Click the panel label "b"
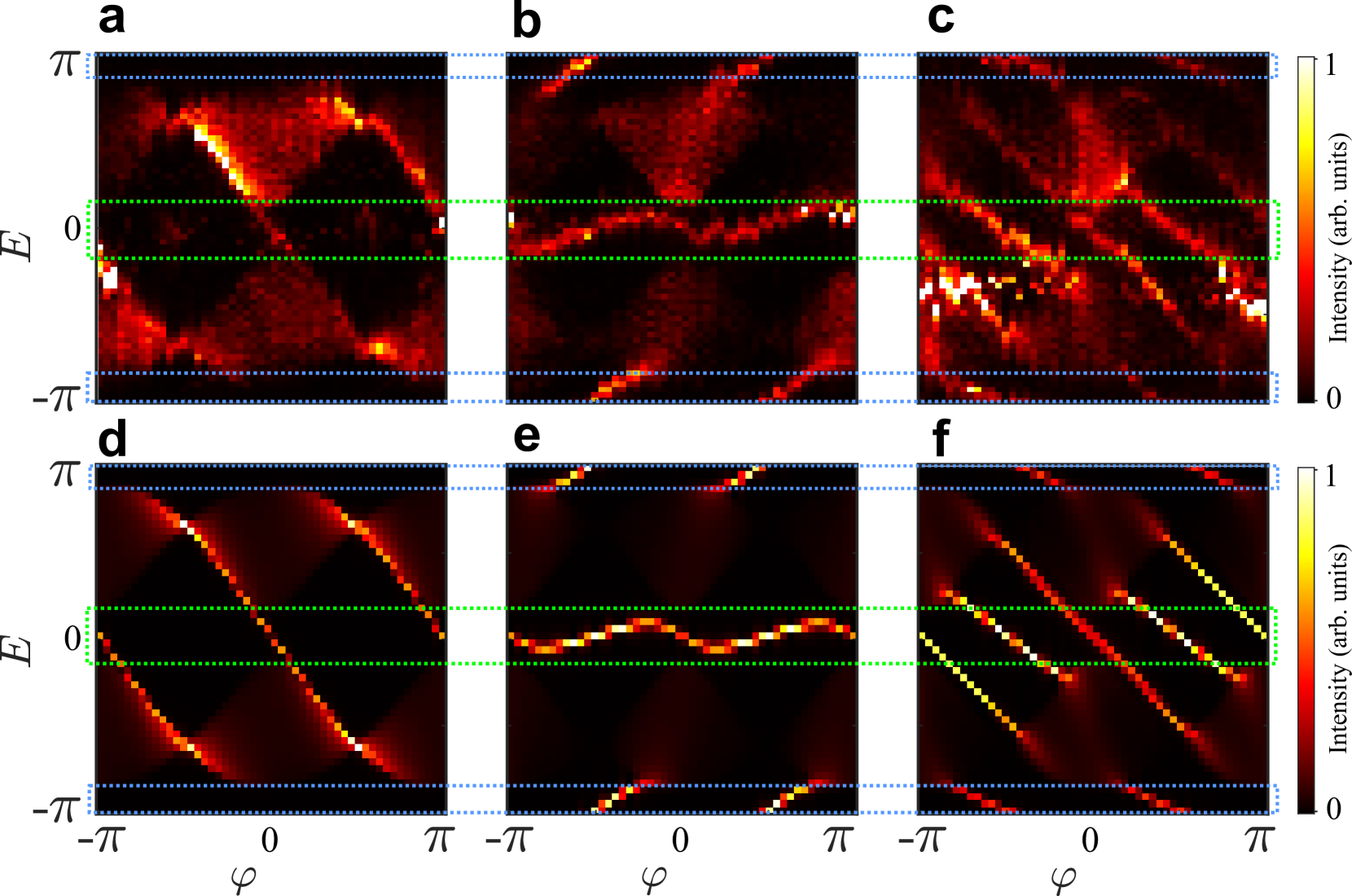This screenshot has width=1352, height=896. click(527, 20)
